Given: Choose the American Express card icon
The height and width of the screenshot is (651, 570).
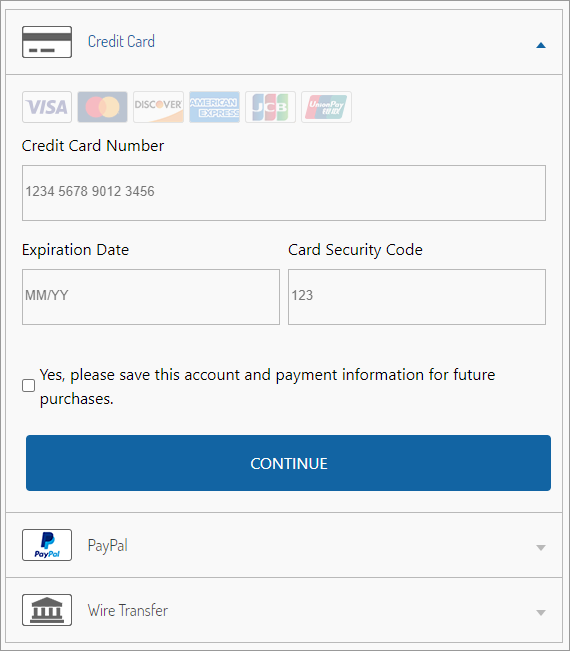Looking at the screenshot, I should click(x=214, y=107).
